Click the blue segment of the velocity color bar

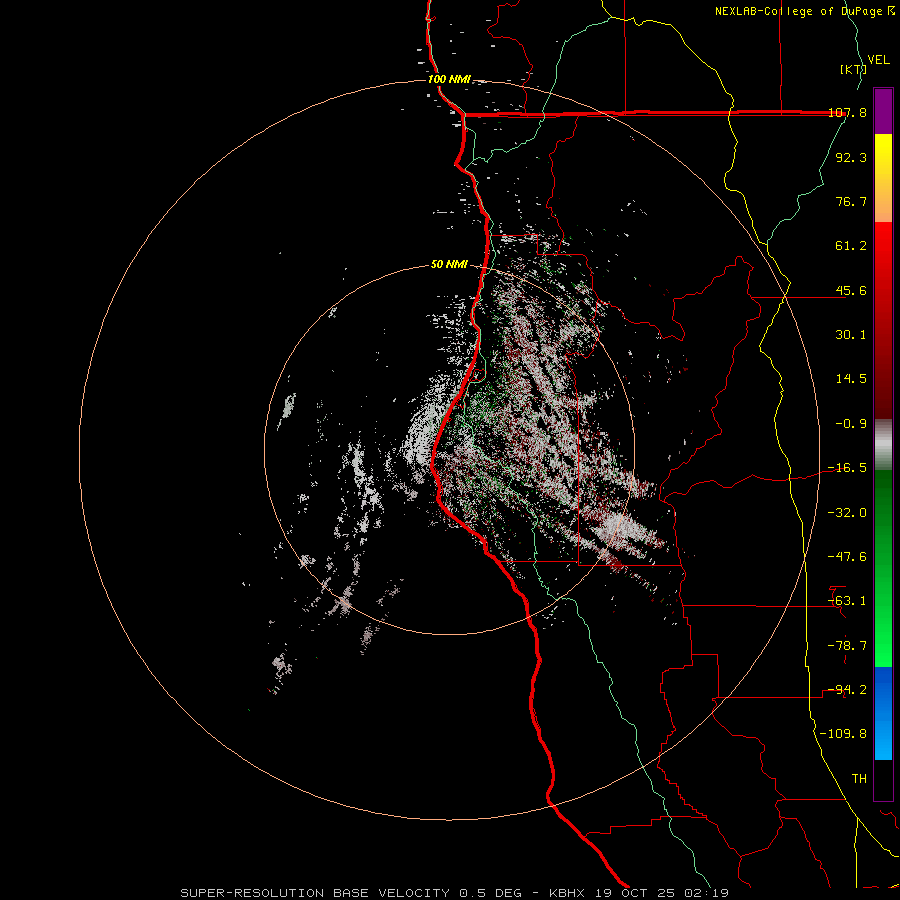(x=883, y=713)
